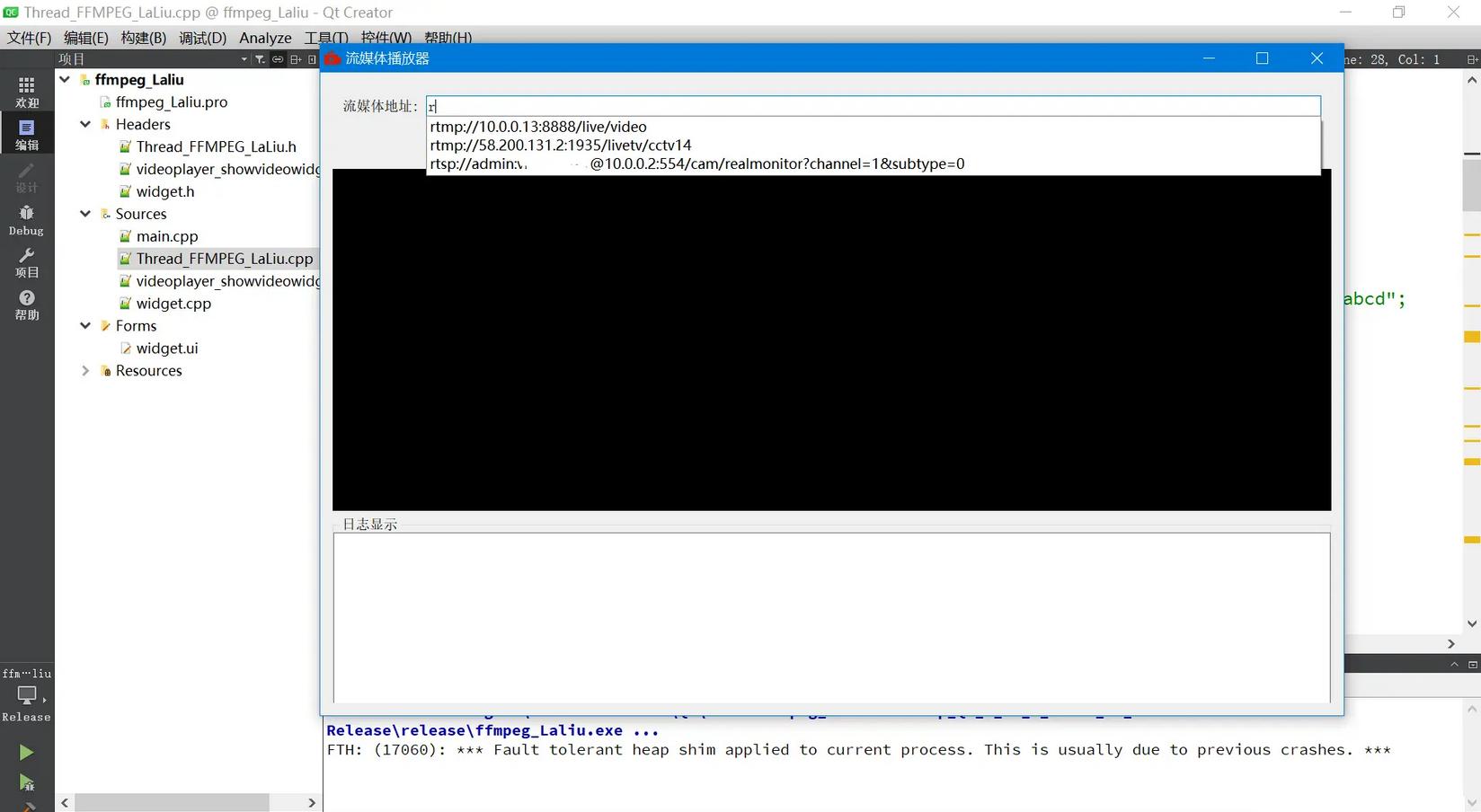Collapse the Sources tree node
This screenshot has width=1481, height=812.
click(84, 214)
